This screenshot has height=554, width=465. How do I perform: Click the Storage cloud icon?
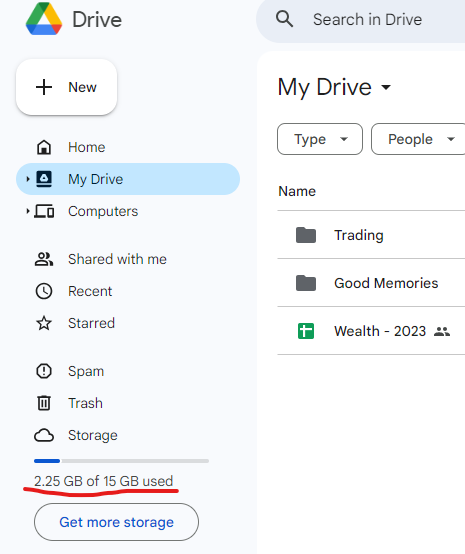point(44,435)
